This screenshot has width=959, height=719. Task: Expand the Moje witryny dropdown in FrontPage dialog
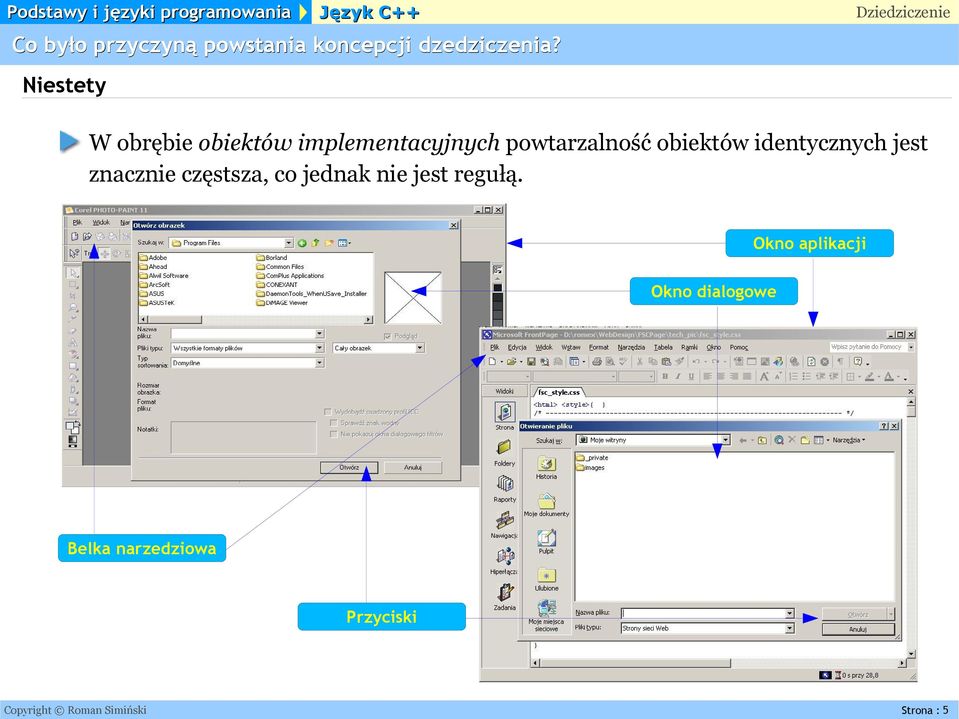point(725,440)
